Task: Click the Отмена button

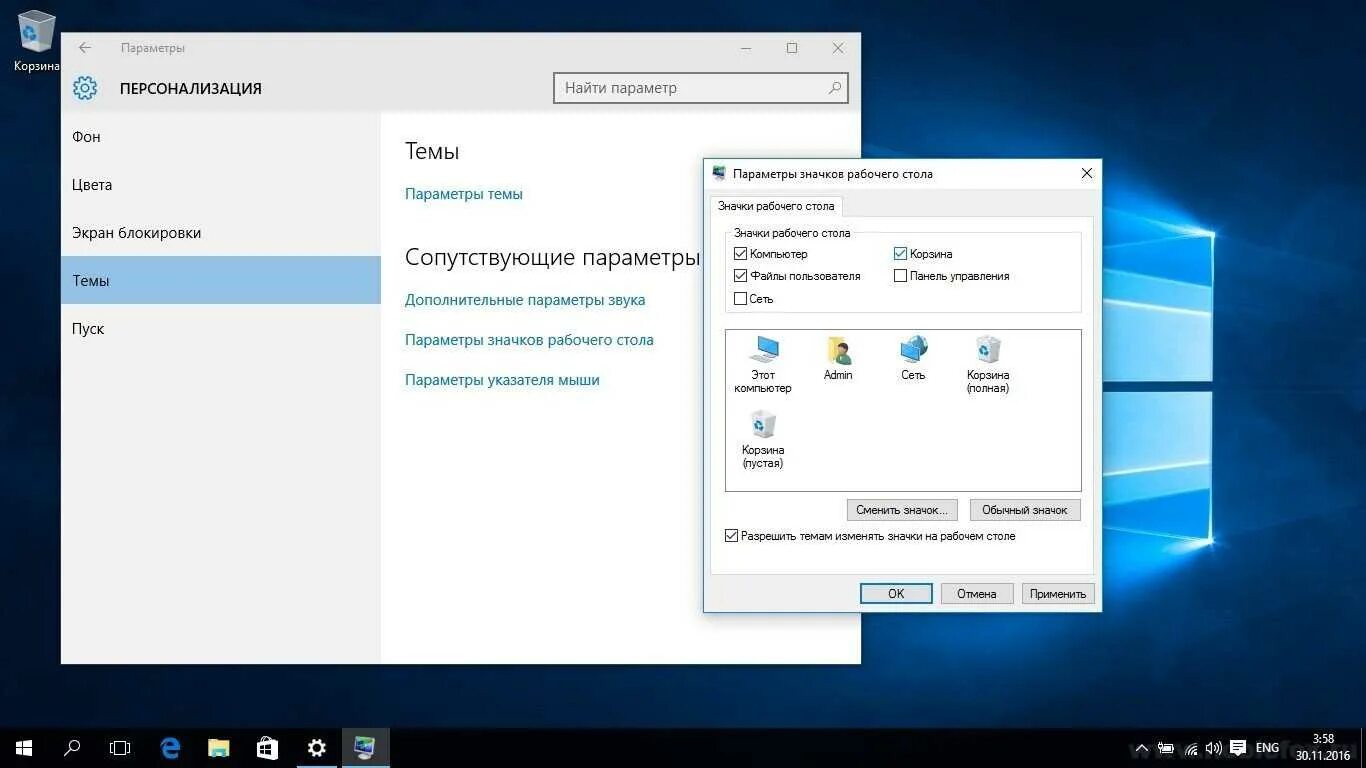Action: (977, 593)
